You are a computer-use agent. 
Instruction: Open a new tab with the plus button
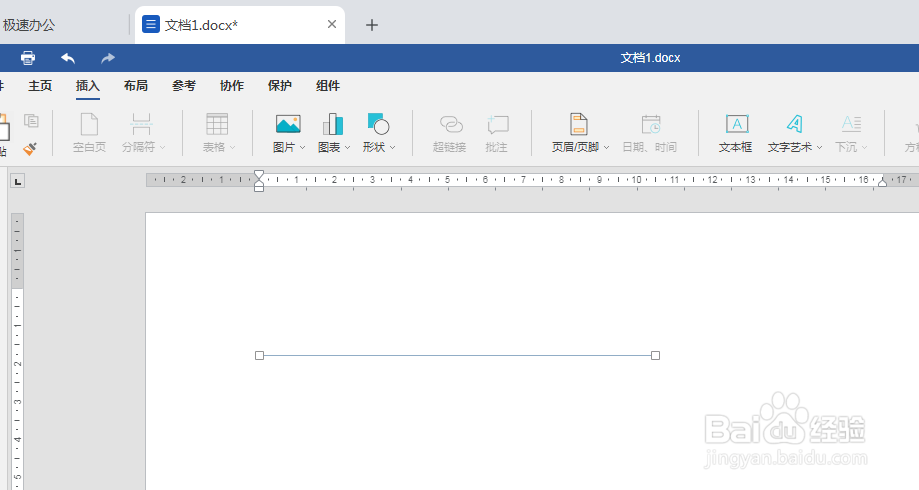tap(372, 25)
